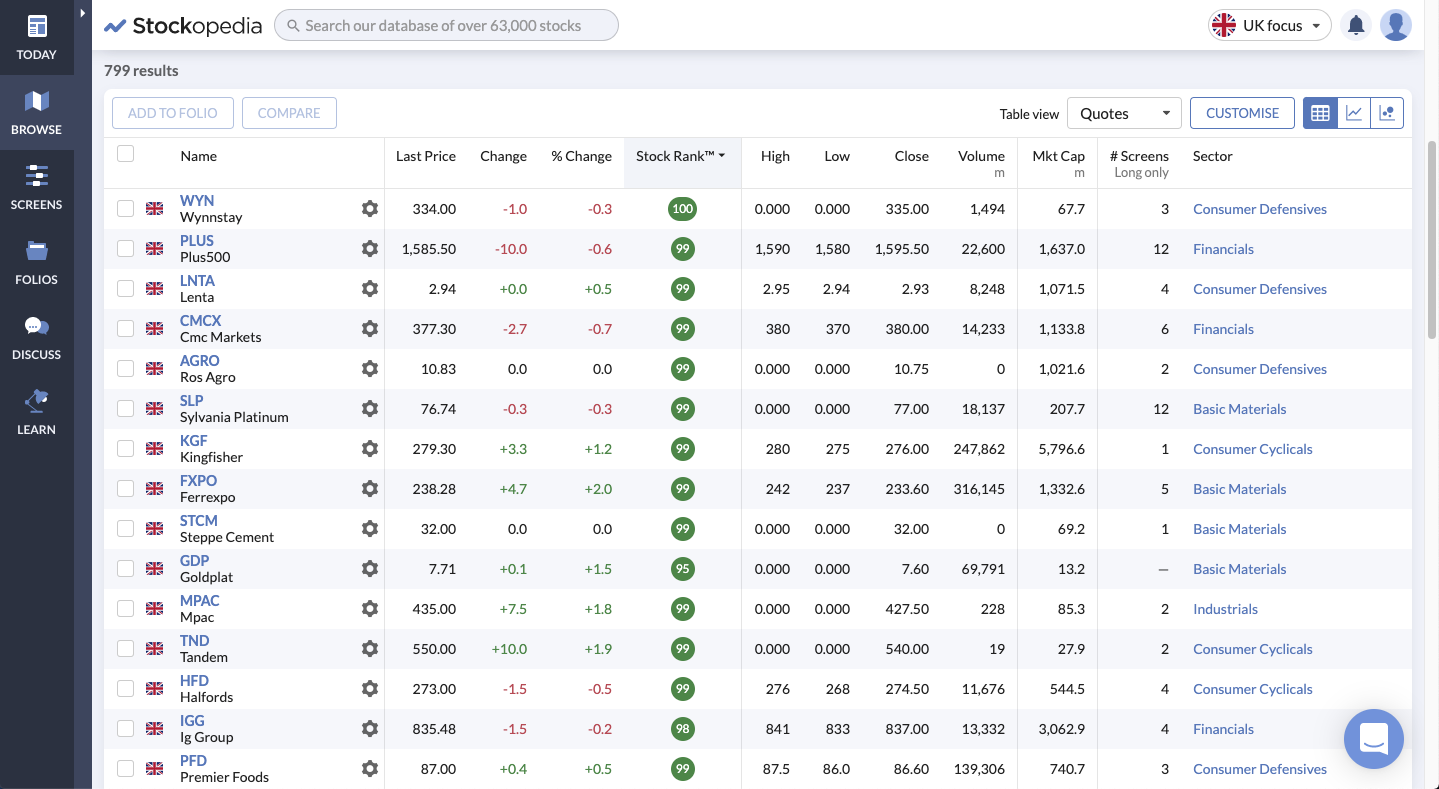This screenshot has height=789, width=1439.
Task: Sort by # Screens column header
Action: 1139,156
